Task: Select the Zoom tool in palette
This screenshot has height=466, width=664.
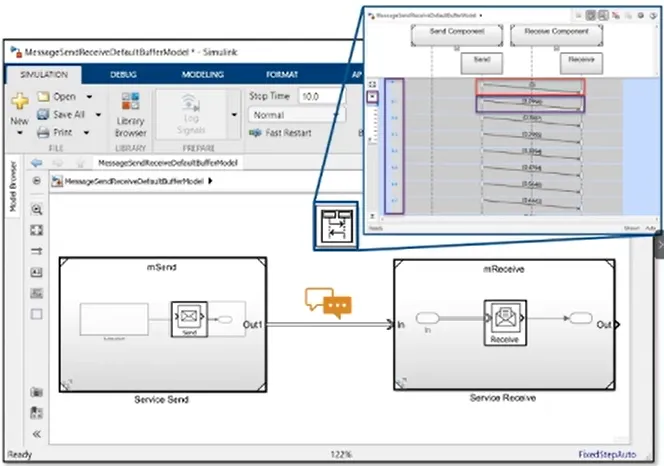Action: tap(36, 209)
